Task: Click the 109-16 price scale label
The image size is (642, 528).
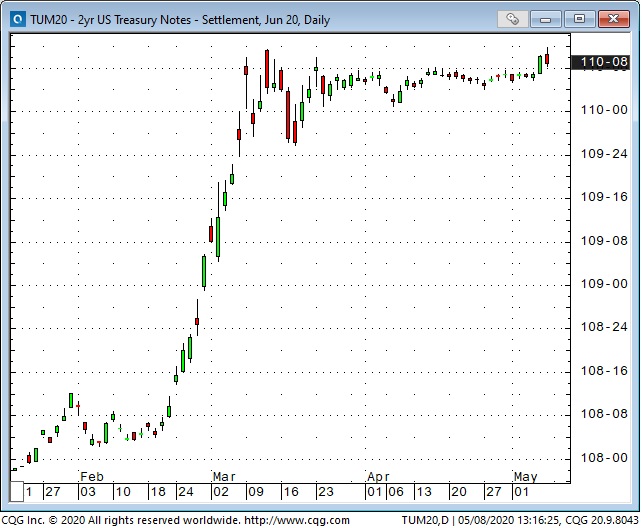Action: coord(604,197)
